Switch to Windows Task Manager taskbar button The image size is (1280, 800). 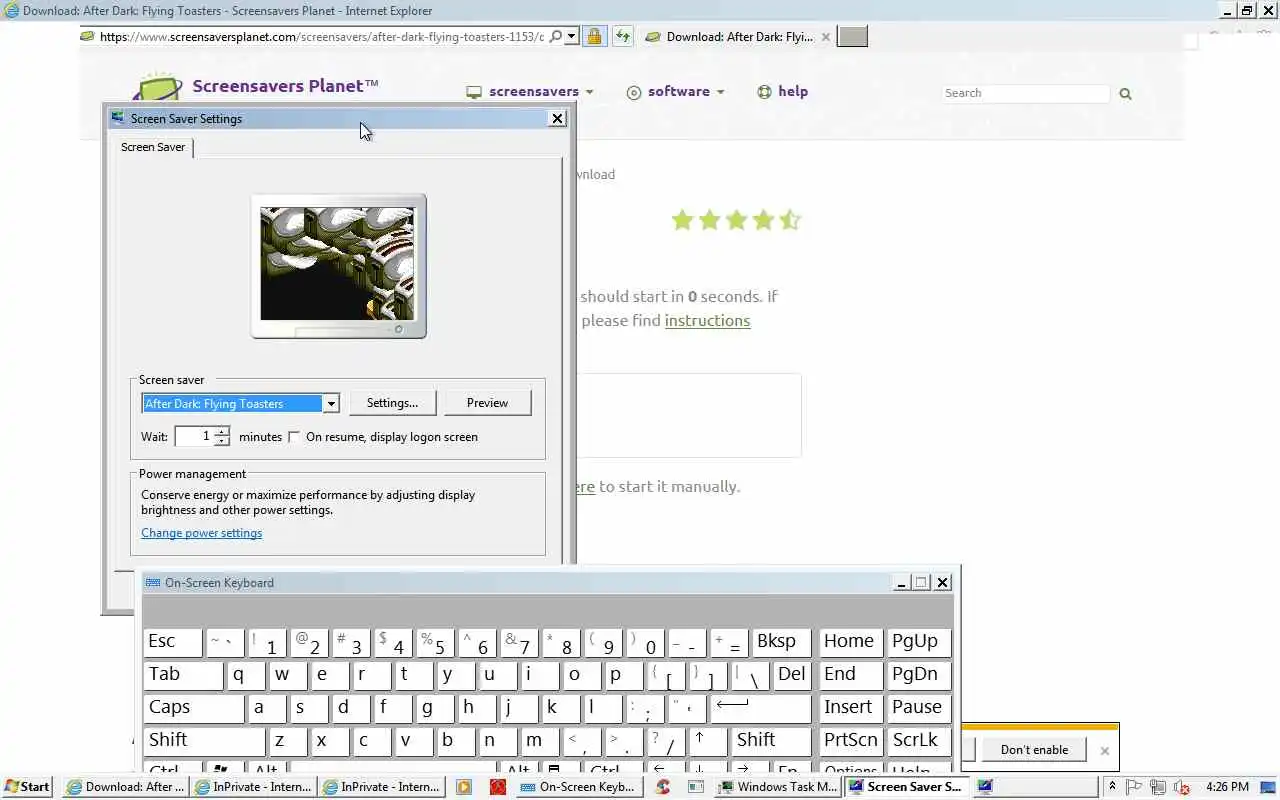(779, 787)
